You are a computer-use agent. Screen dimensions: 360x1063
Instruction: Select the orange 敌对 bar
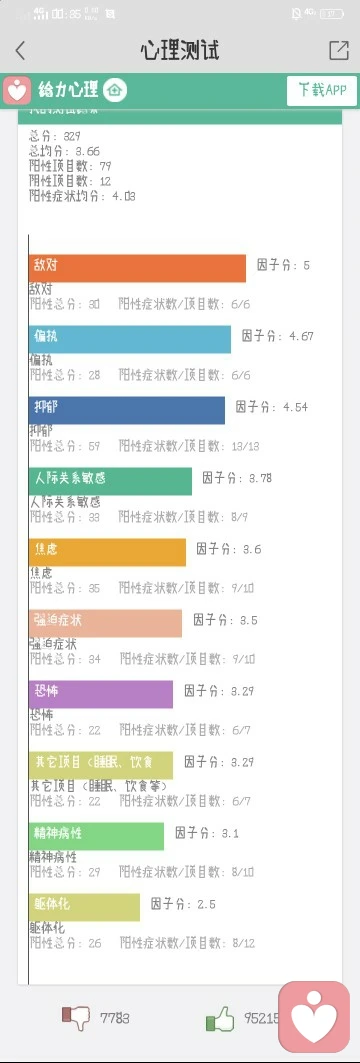[138, 268]
